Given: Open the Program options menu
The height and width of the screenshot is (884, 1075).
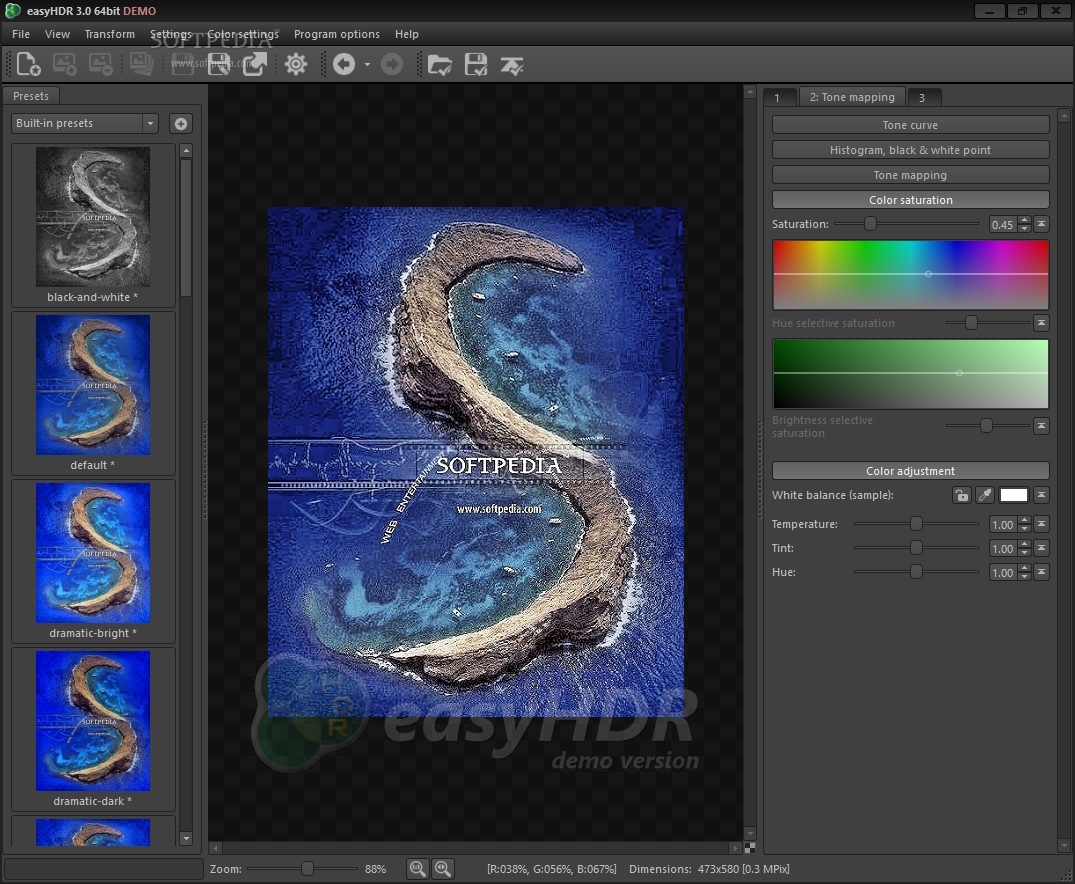Looking at the screenshot, I should (x=337, y=34).
